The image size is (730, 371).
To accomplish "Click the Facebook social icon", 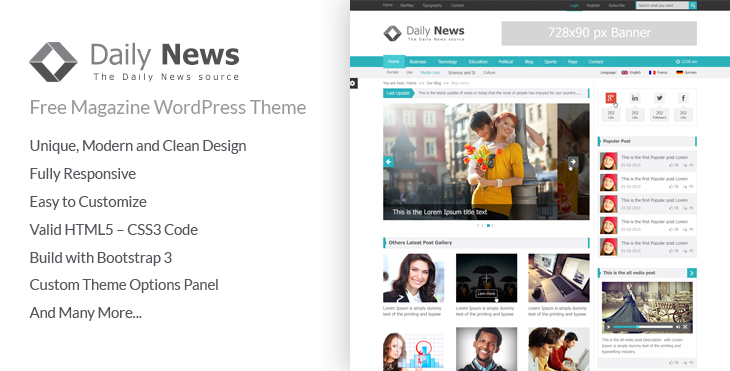I will tap(683, 98).
